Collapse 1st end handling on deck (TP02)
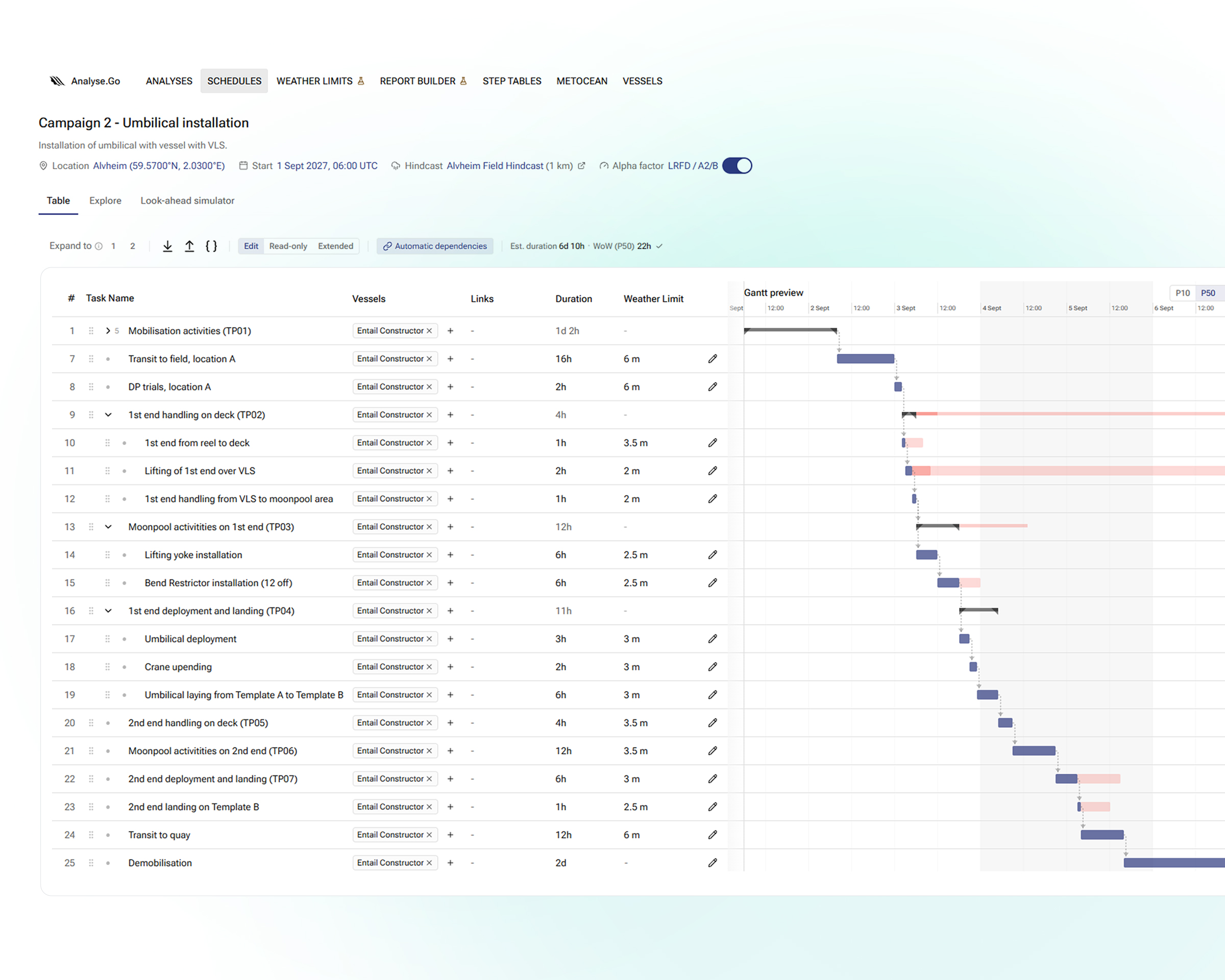This screenshot has width=1225, height=980. tap(108, 415)
